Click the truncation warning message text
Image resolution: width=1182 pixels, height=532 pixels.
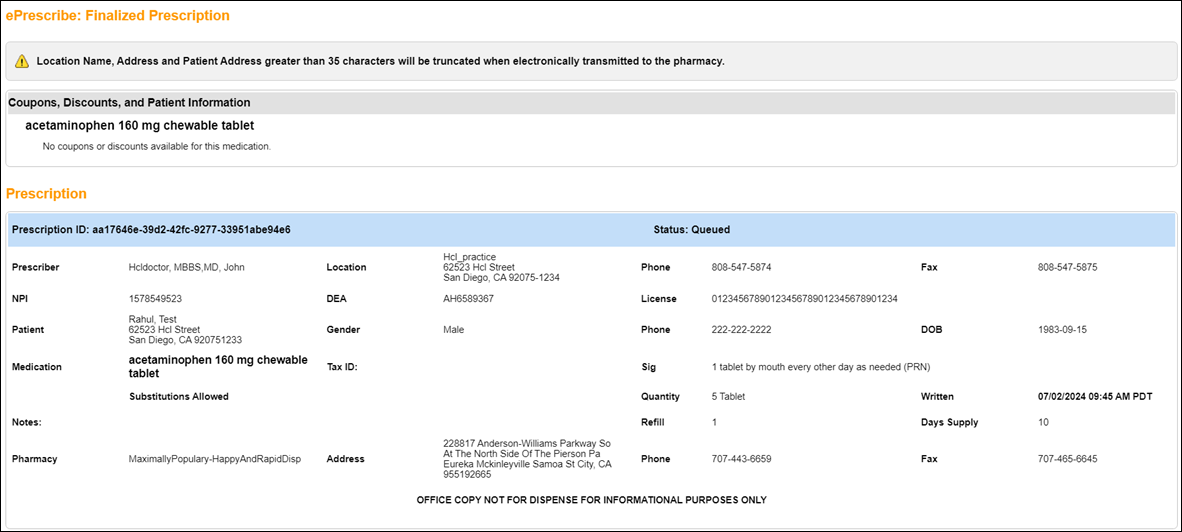pyautogui.click(x=380, y=62)
